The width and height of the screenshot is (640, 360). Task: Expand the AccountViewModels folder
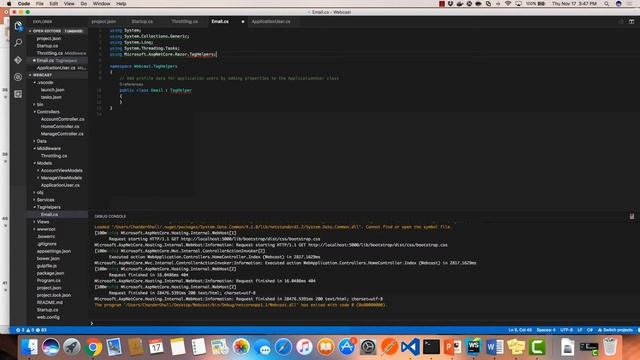(61, 171)
